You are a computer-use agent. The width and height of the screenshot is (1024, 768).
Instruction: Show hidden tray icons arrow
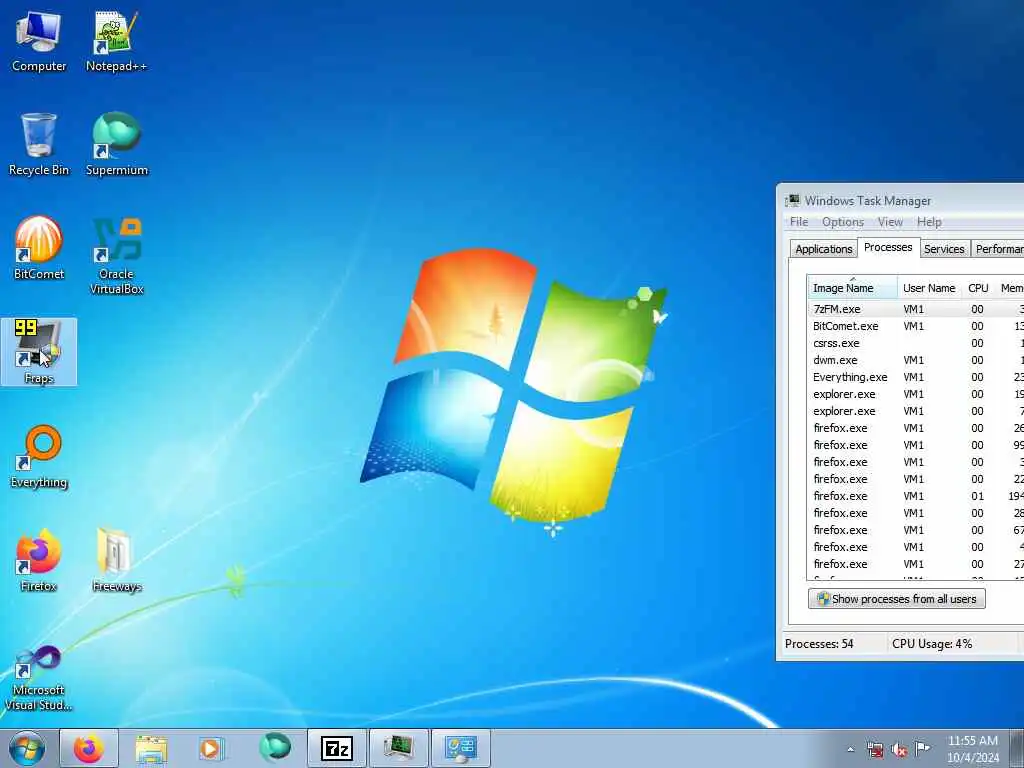point(850,750)
